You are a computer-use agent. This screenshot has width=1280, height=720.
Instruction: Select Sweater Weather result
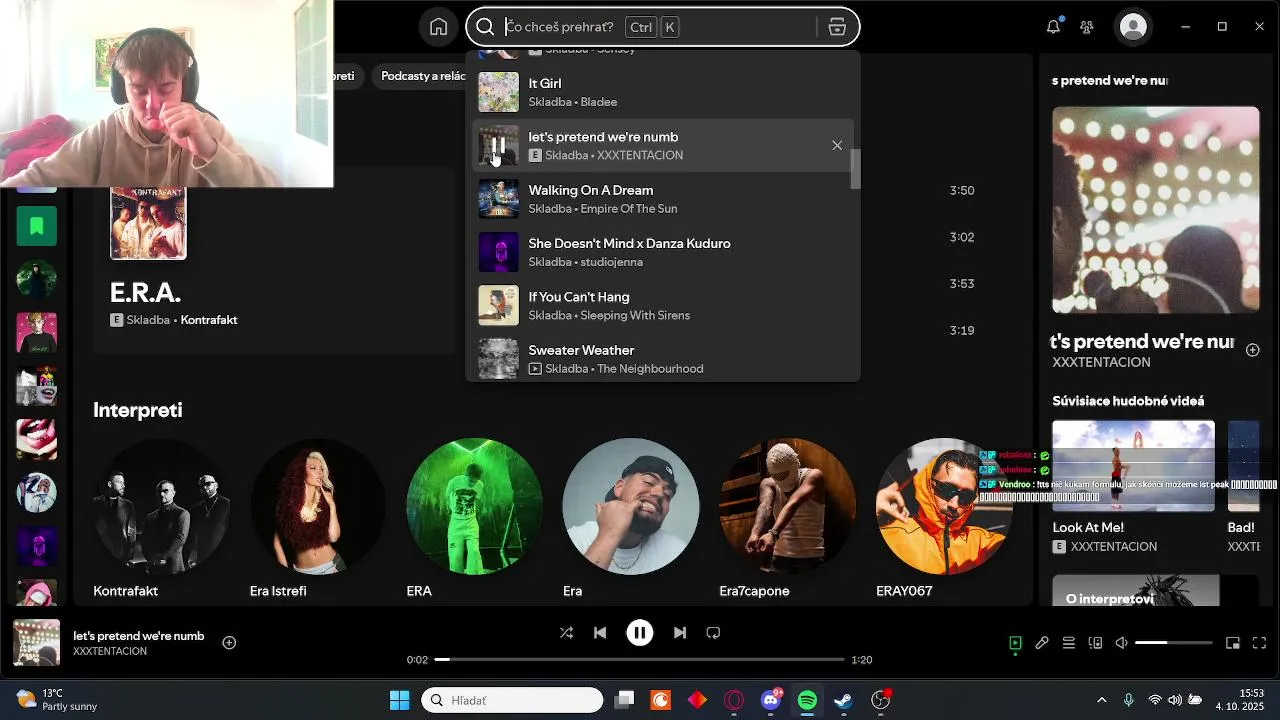click(662, 359)
